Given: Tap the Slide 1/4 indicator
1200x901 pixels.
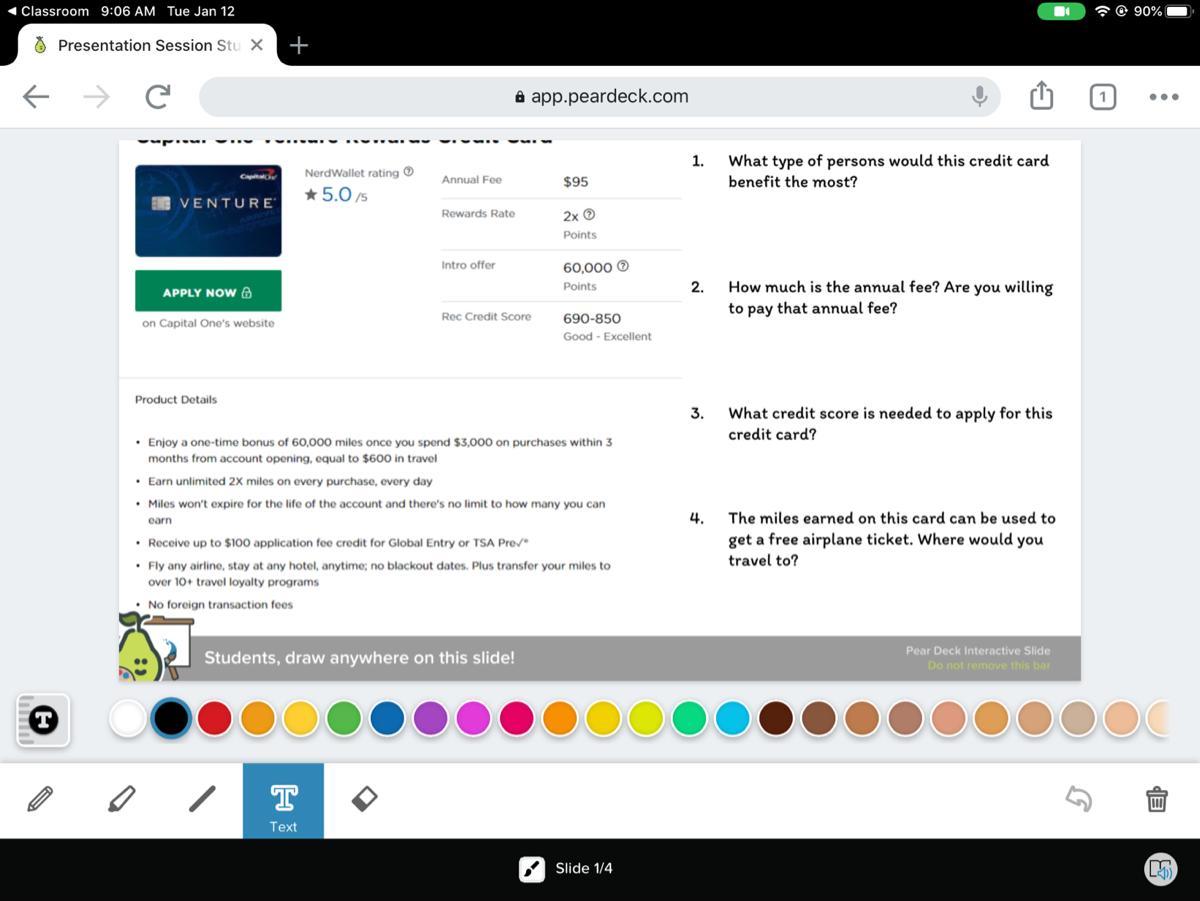Looking at the screenshot, I should tap(584, 869).
